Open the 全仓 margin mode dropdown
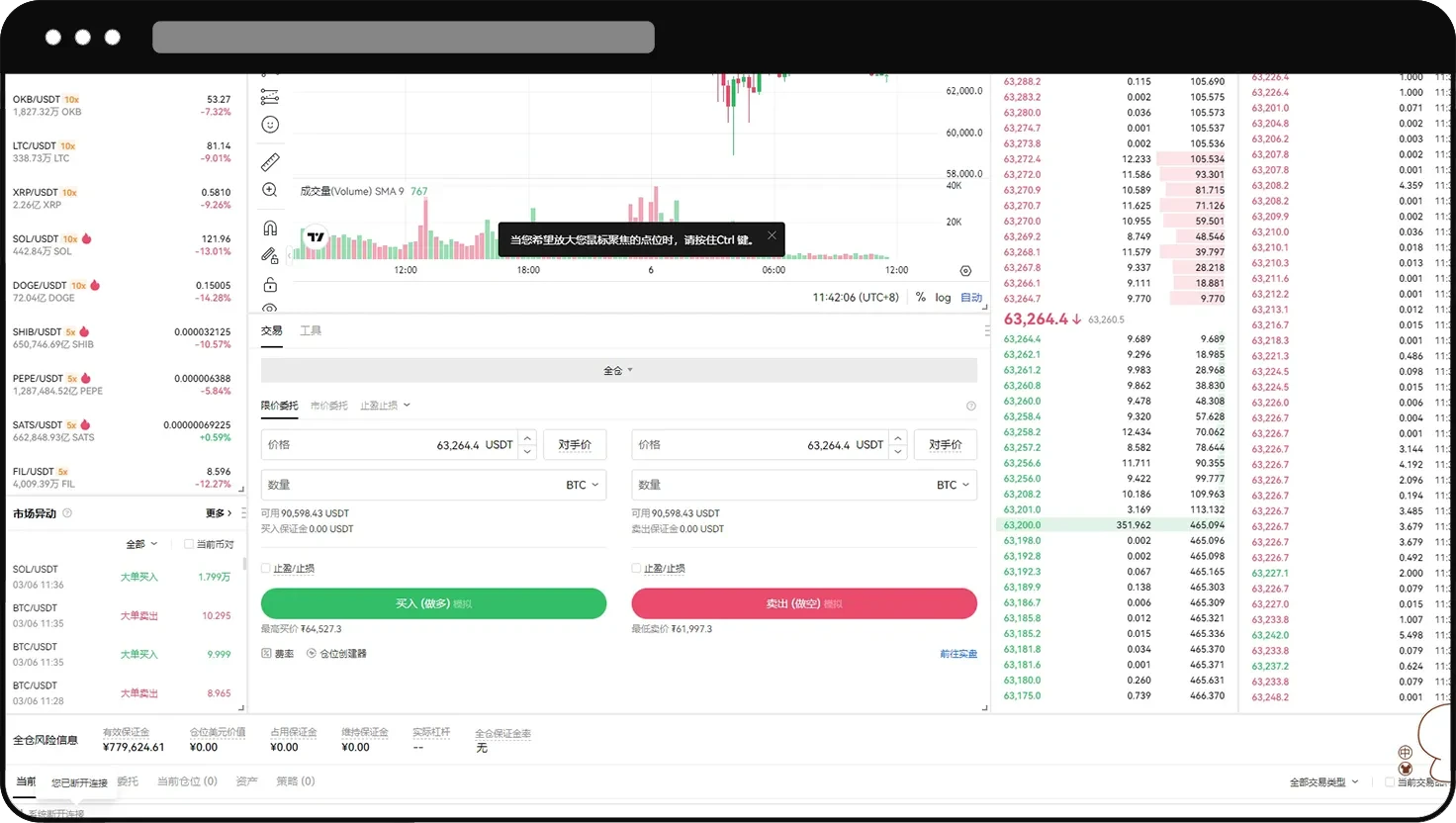This screenshot has width=1456, height=823. coord(619,371)
